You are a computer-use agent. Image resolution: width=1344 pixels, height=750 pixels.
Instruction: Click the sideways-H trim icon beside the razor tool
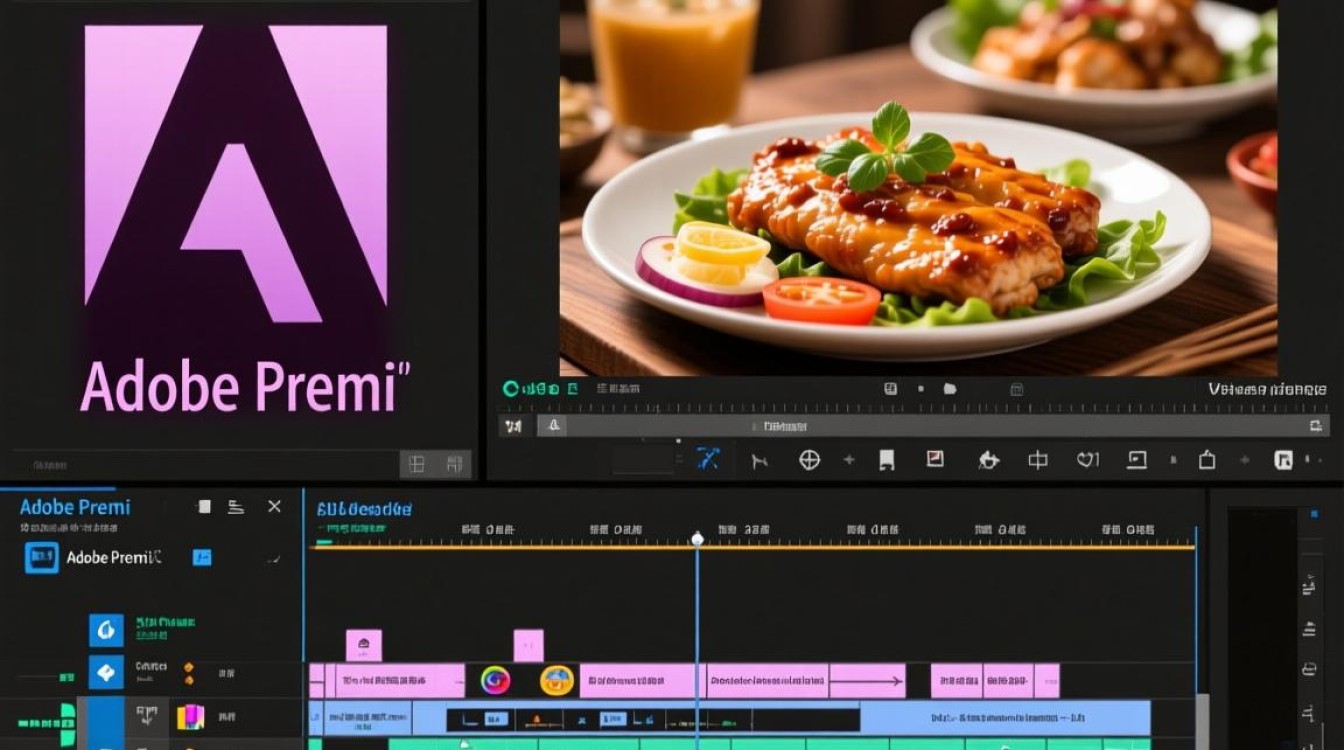tap(760, 461)
